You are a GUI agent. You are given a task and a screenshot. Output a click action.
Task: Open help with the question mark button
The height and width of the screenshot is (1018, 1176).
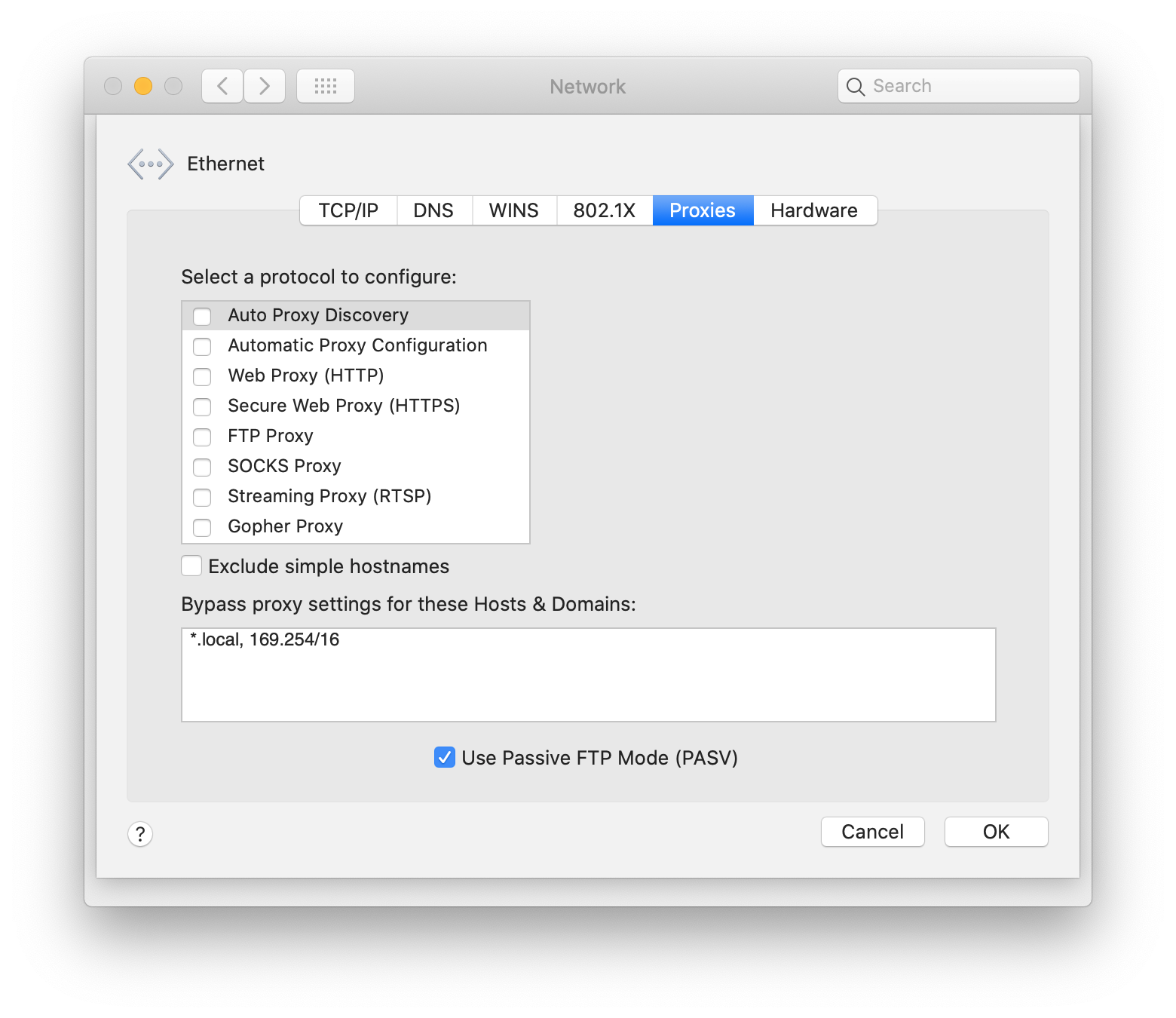pyautogui.click(x=140, y=834)
